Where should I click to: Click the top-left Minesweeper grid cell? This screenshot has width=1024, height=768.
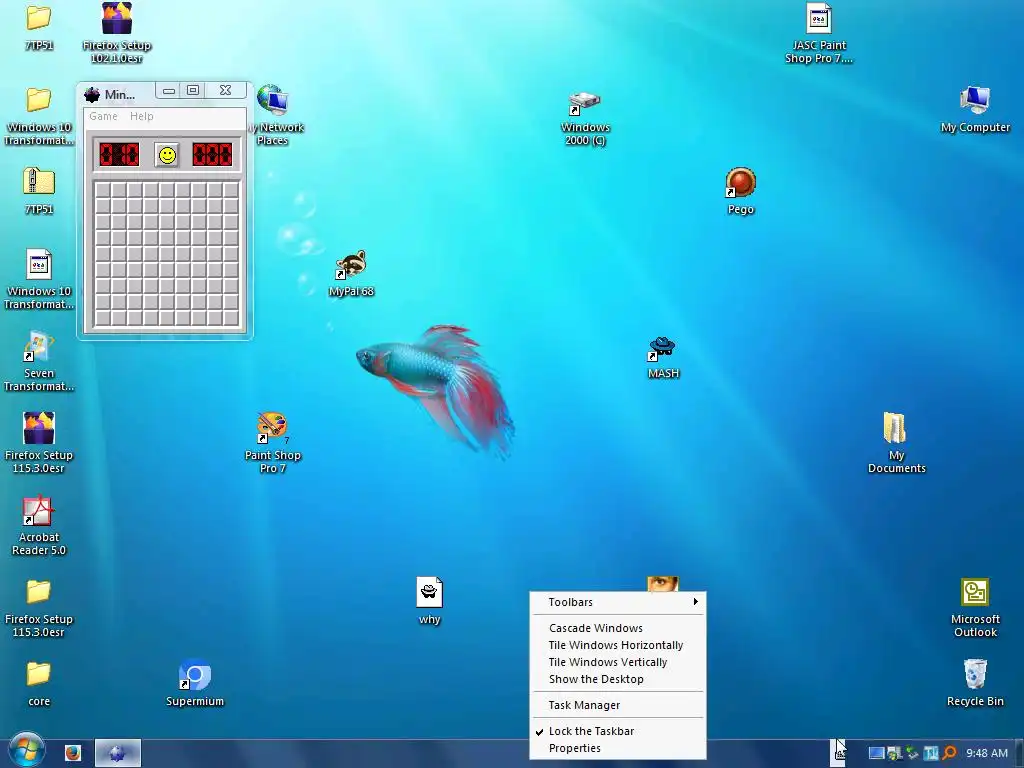pyautogui.click(x=103, y=190)
